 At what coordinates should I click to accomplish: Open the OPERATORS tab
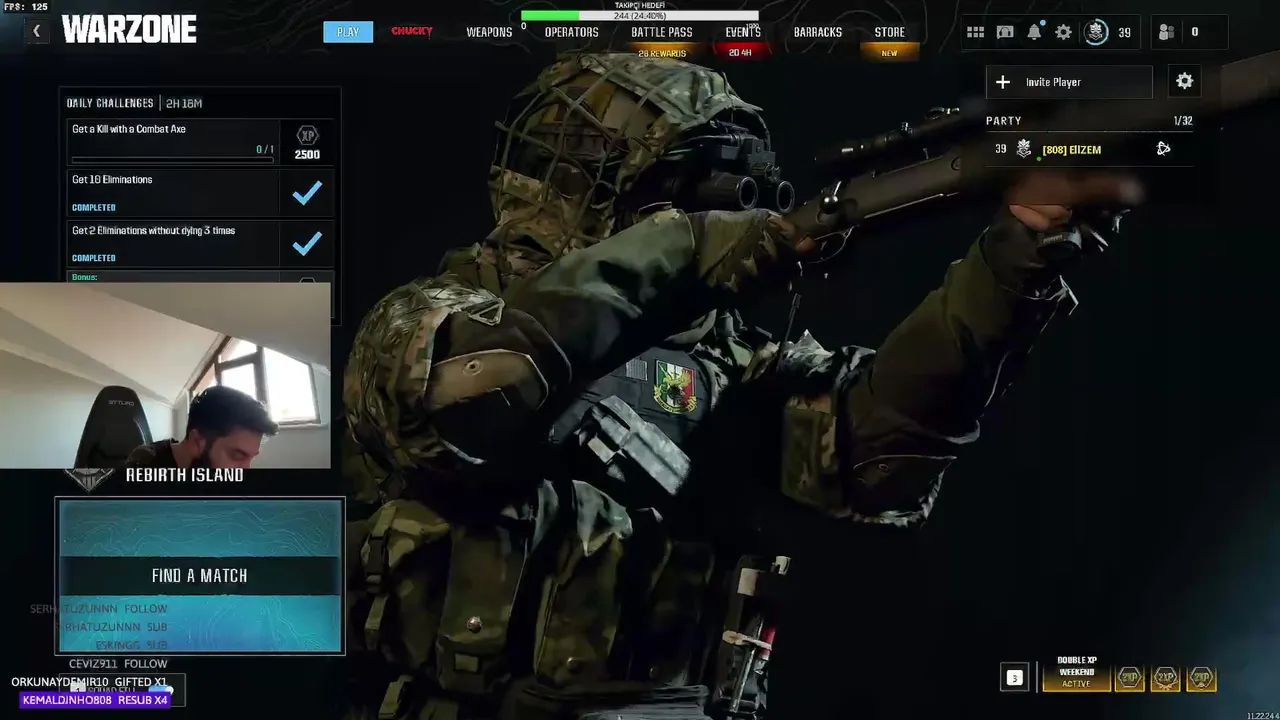[572, 32]
